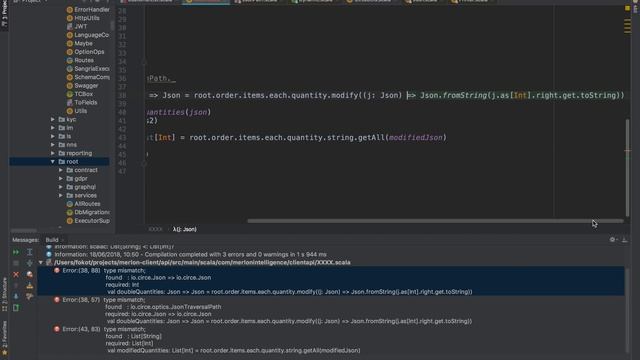Open the ExecutorSup file in project tree

coord(92,221)
